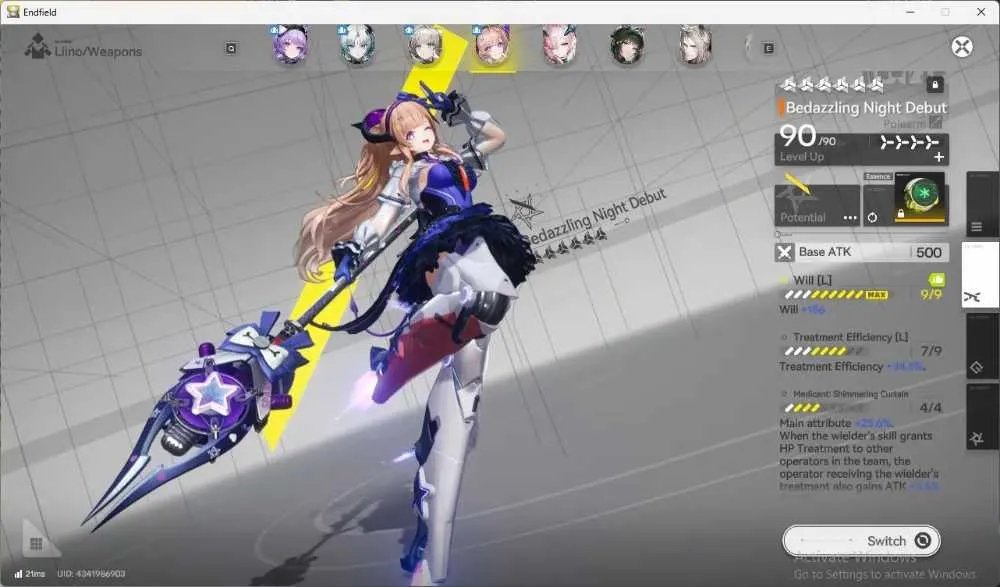Select the dark green-haired operator portrait
Screen dimensions: 1000x587
627,45
